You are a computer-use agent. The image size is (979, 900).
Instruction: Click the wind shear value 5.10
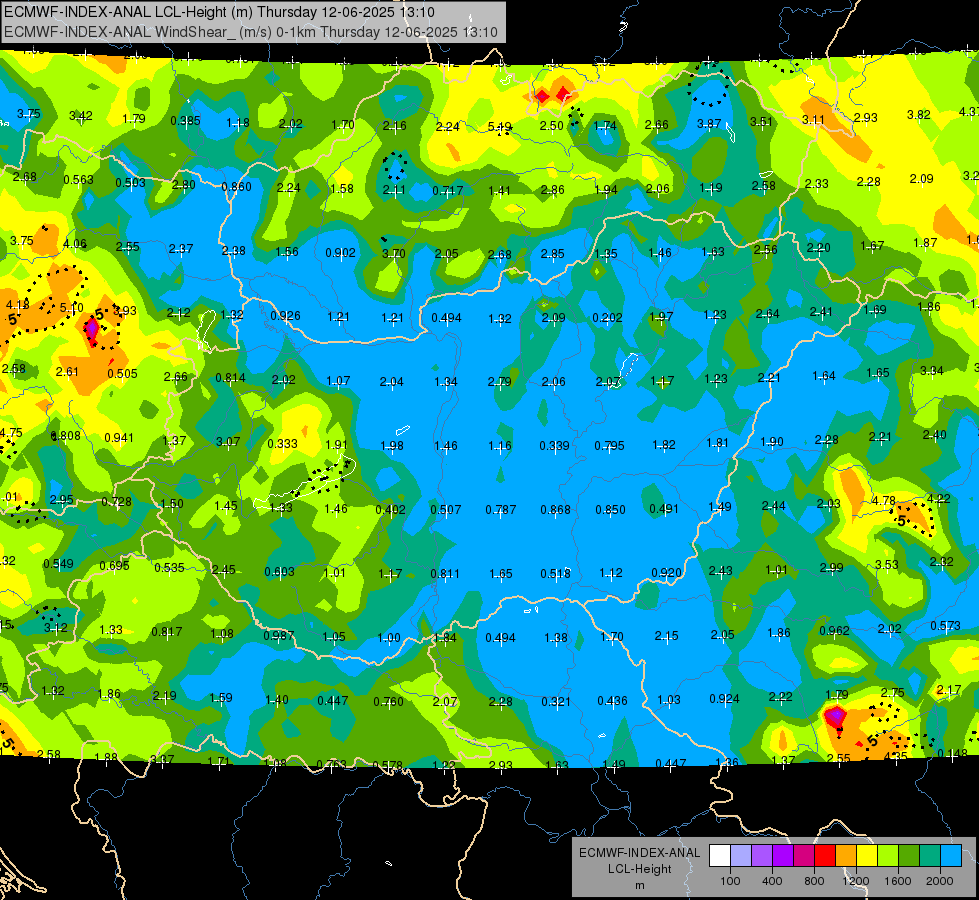coord(71,307)
